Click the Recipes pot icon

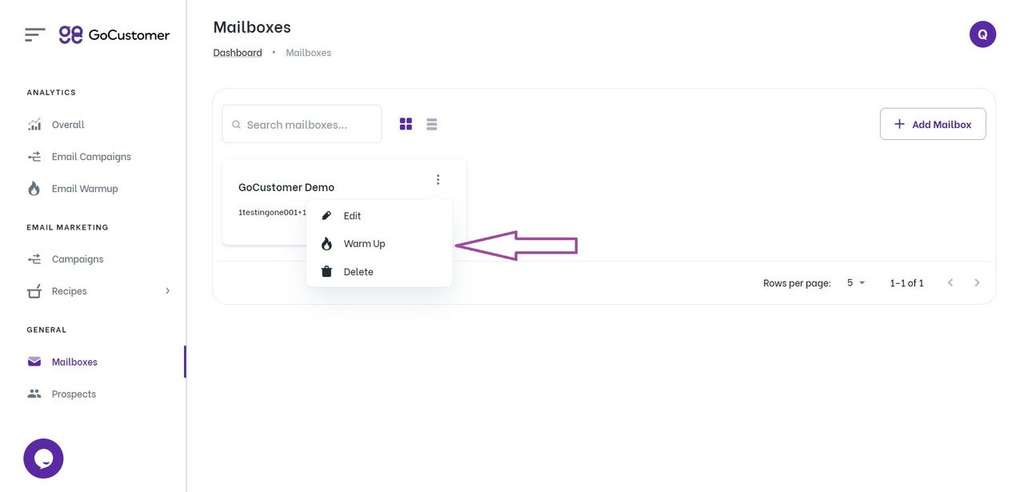click(x=34, y=291)
